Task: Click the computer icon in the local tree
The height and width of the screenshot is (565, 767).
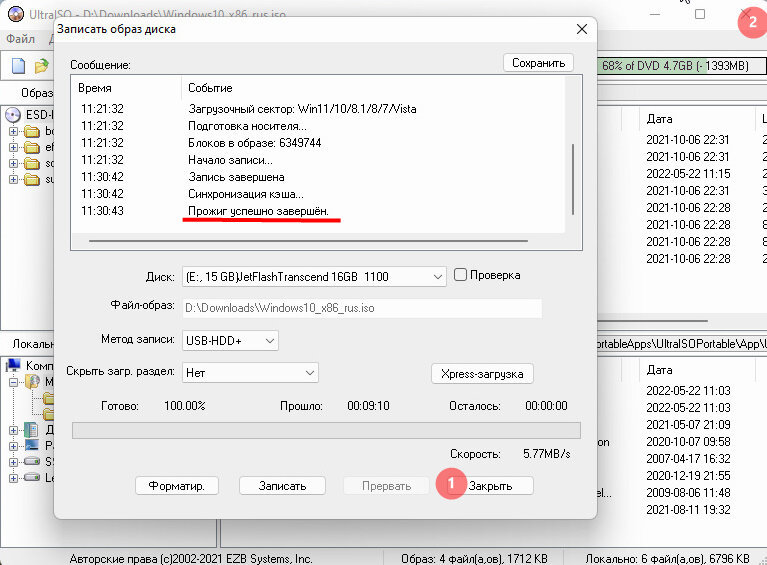Action: coord(13,365)
